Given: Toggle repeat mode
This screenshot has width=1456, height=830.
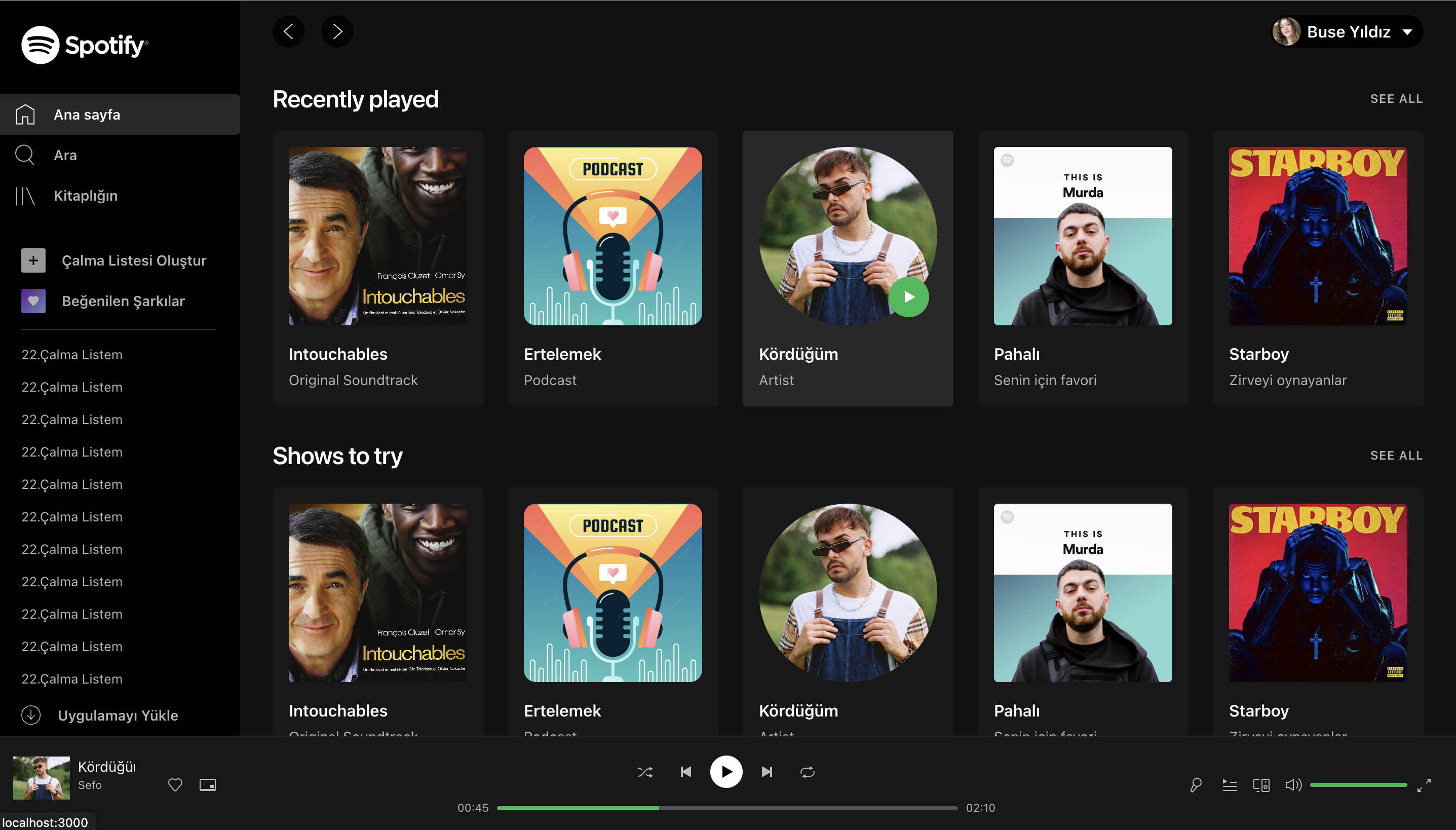Looking at the screenshot, I should 808,772.
